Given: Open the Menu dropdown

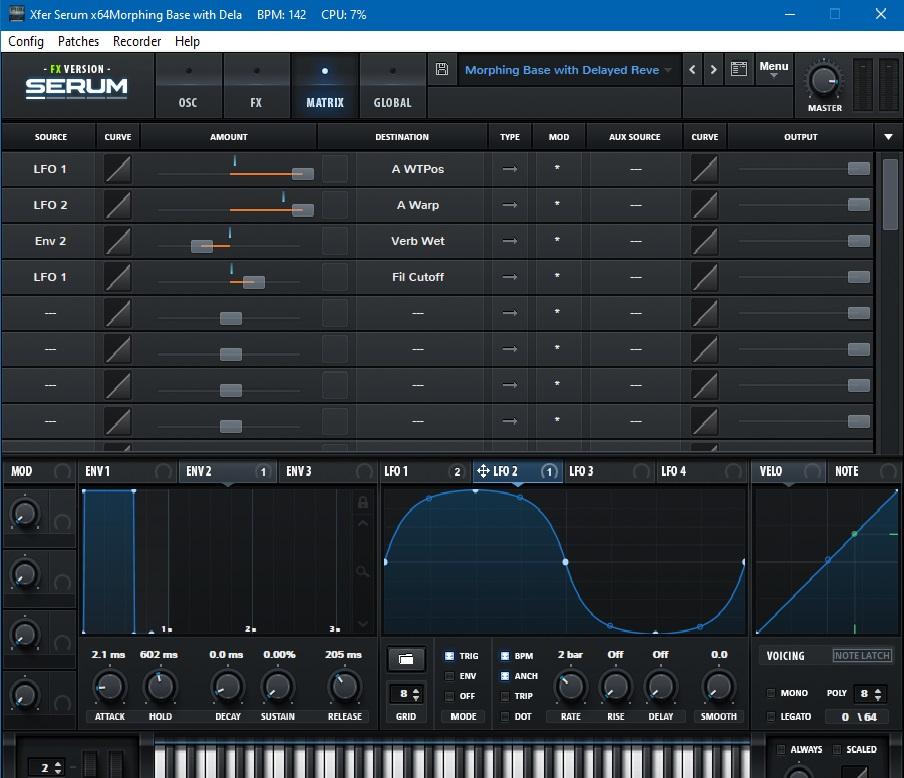Looking at the screenshot, I should (773, 69).
